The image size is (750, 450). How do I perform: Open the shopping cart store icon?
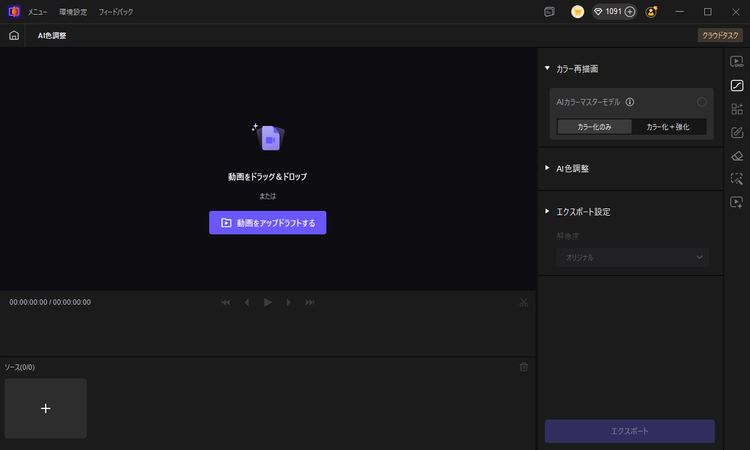coord(577,12)
